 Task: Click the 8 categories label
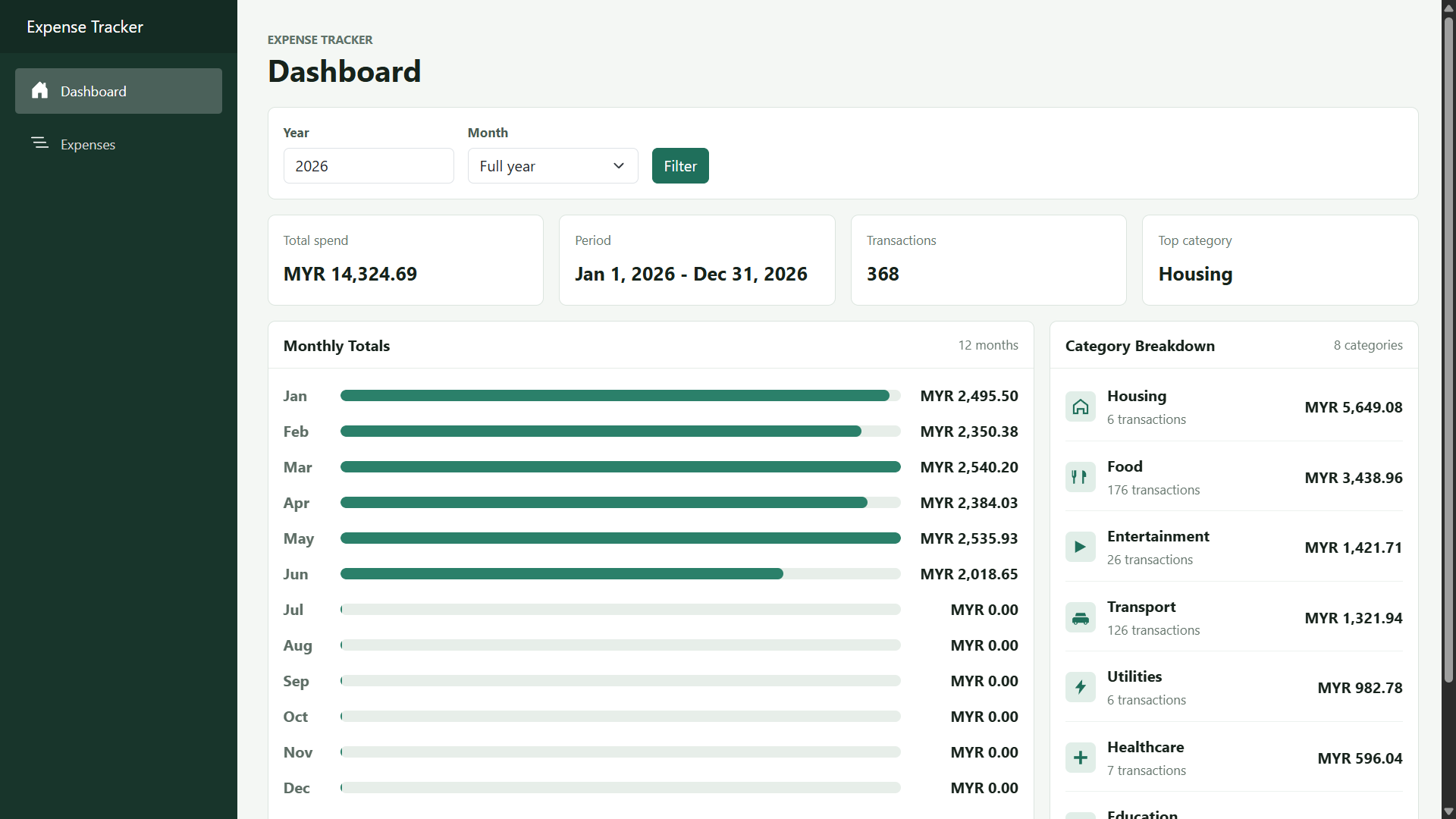tap(1368, 345)
